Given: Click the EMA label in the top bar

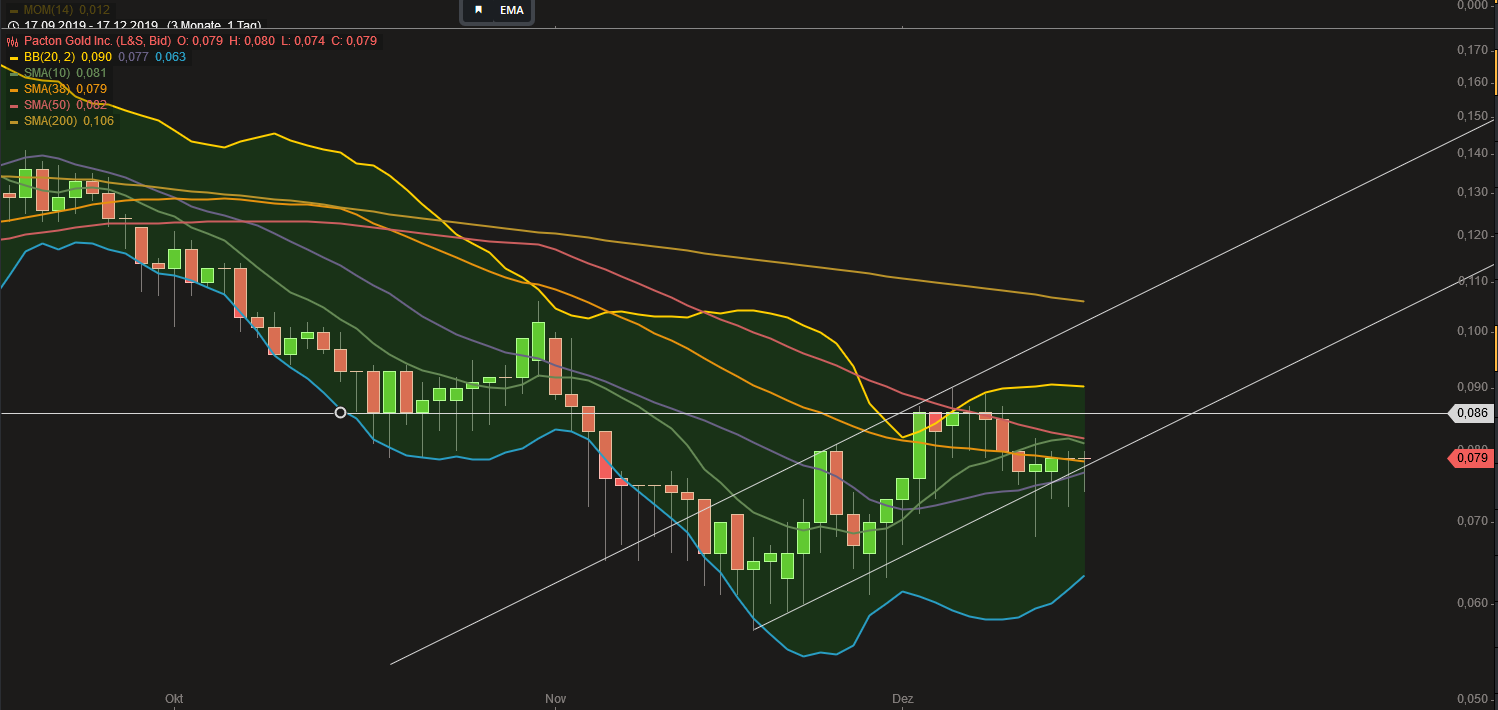Looking at the screenshot, I should 511,10.
